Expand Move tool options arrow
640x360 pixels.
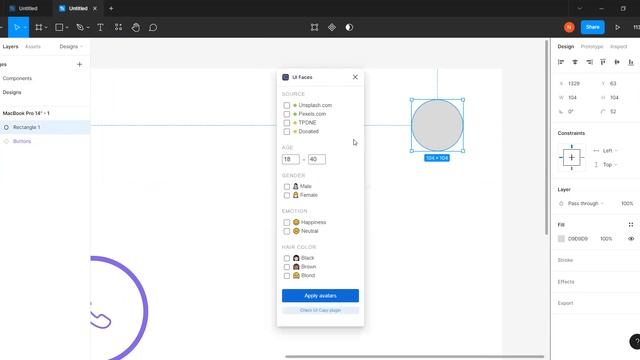click(25, 27)
